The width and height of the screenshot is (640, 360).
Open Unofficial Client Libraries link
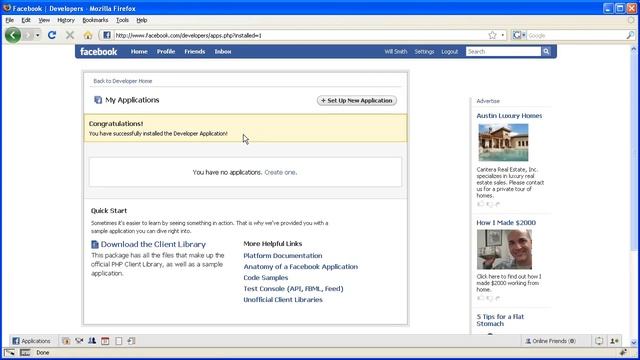[x=283, y=300]
